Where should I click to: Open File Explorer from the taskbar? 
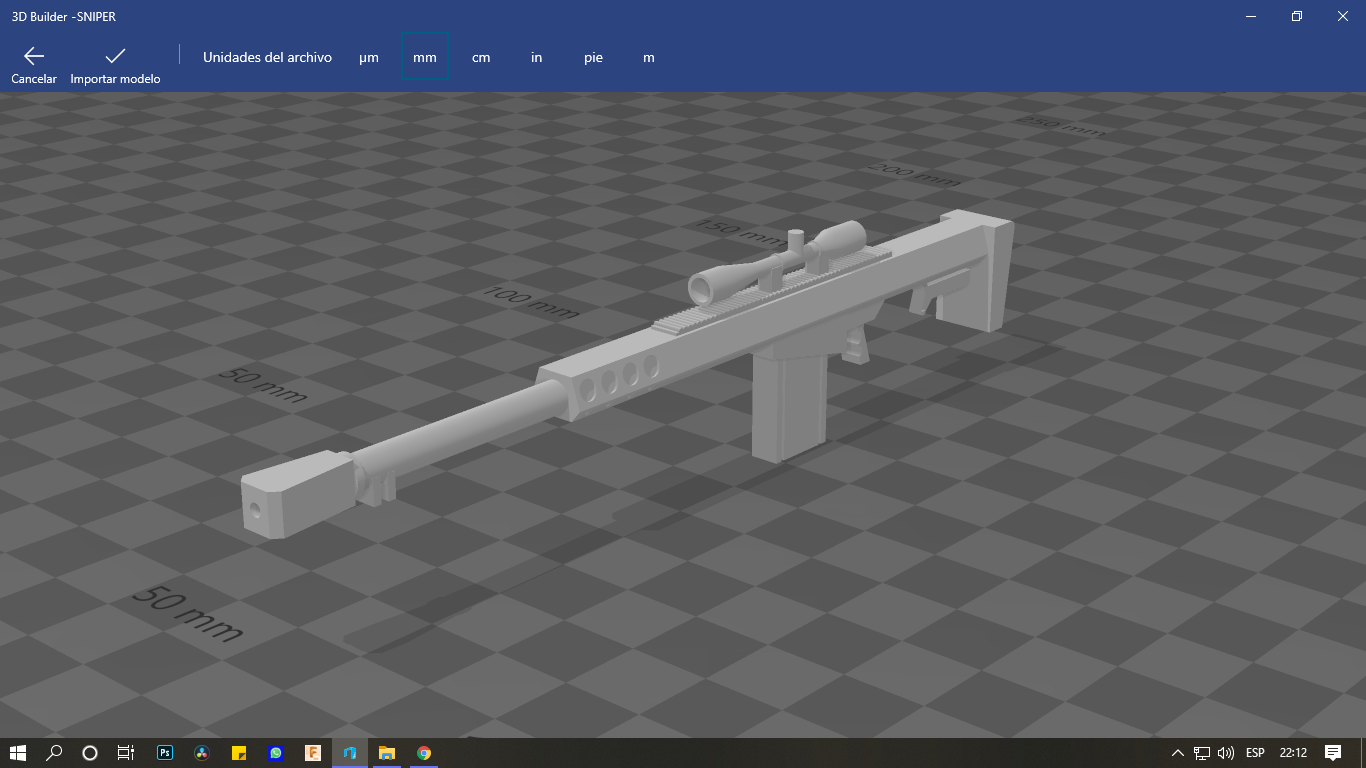tap(385, 753)
